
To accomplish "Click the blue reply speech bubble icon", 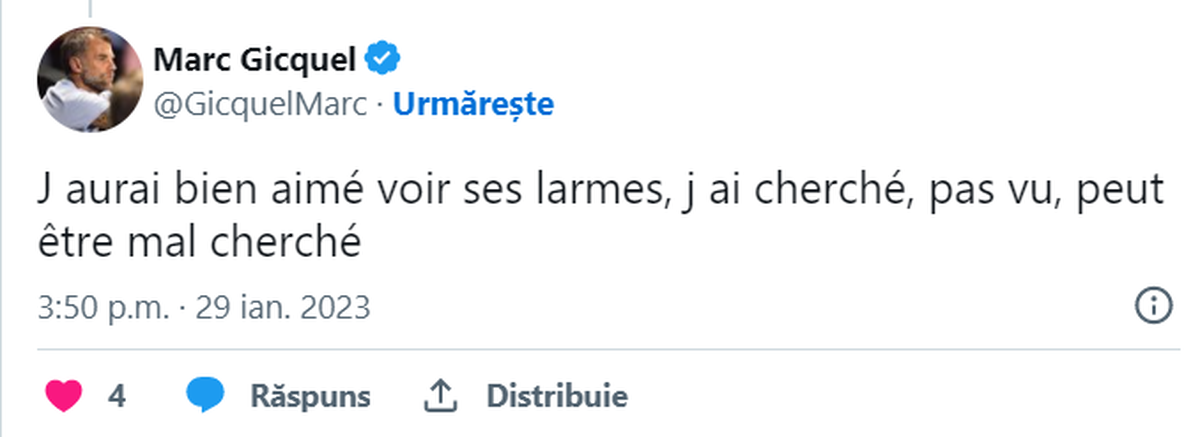I will 207,396.
